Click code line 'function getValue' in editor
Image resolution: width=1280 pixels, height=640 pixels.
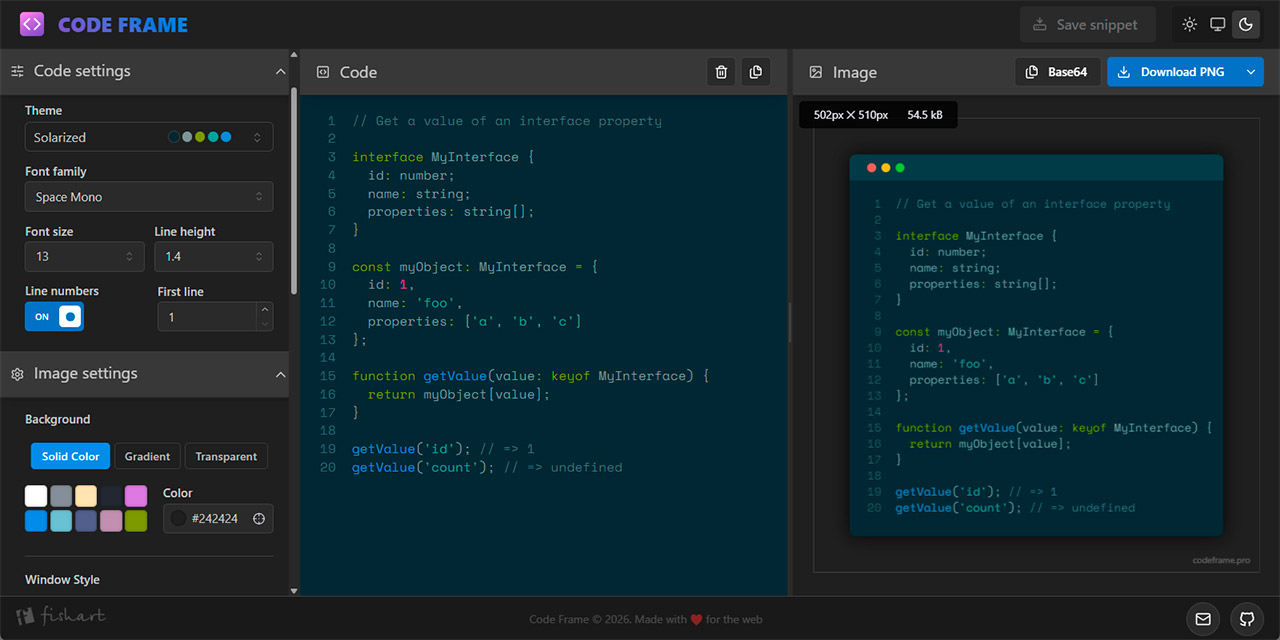click(530, 376)
